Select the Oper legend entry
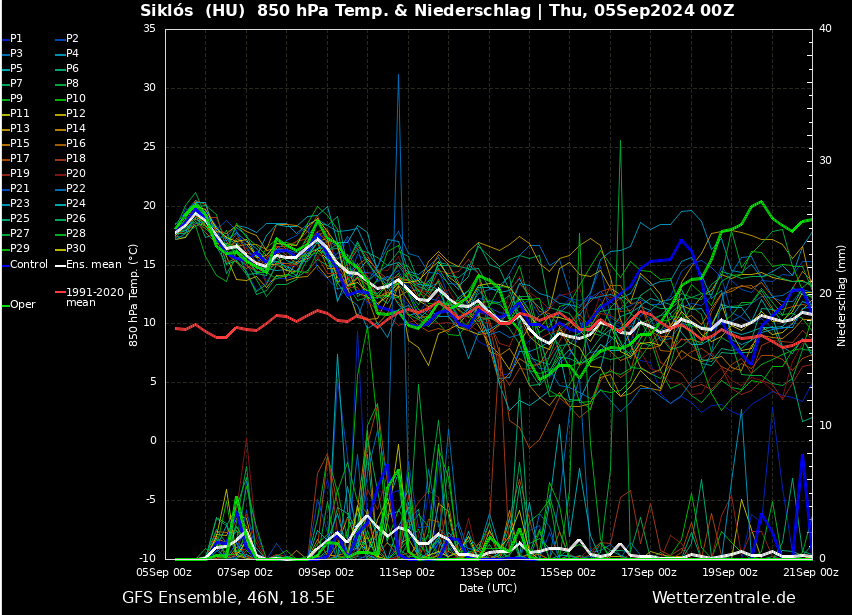852x615 pixels. pyautogui.click(x=22, y=304)
